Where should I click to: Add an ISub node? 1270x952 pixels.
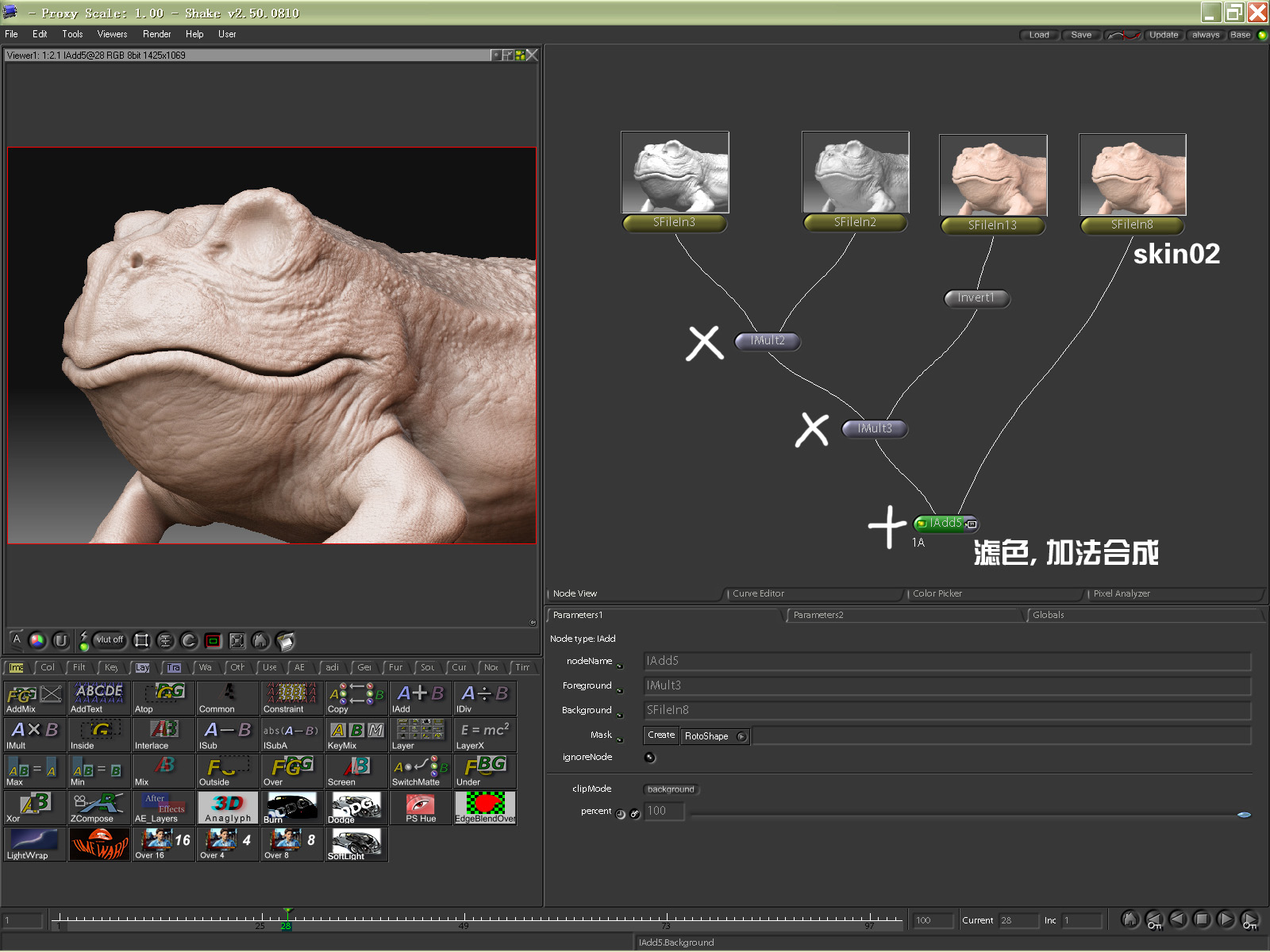pos(228,735)
